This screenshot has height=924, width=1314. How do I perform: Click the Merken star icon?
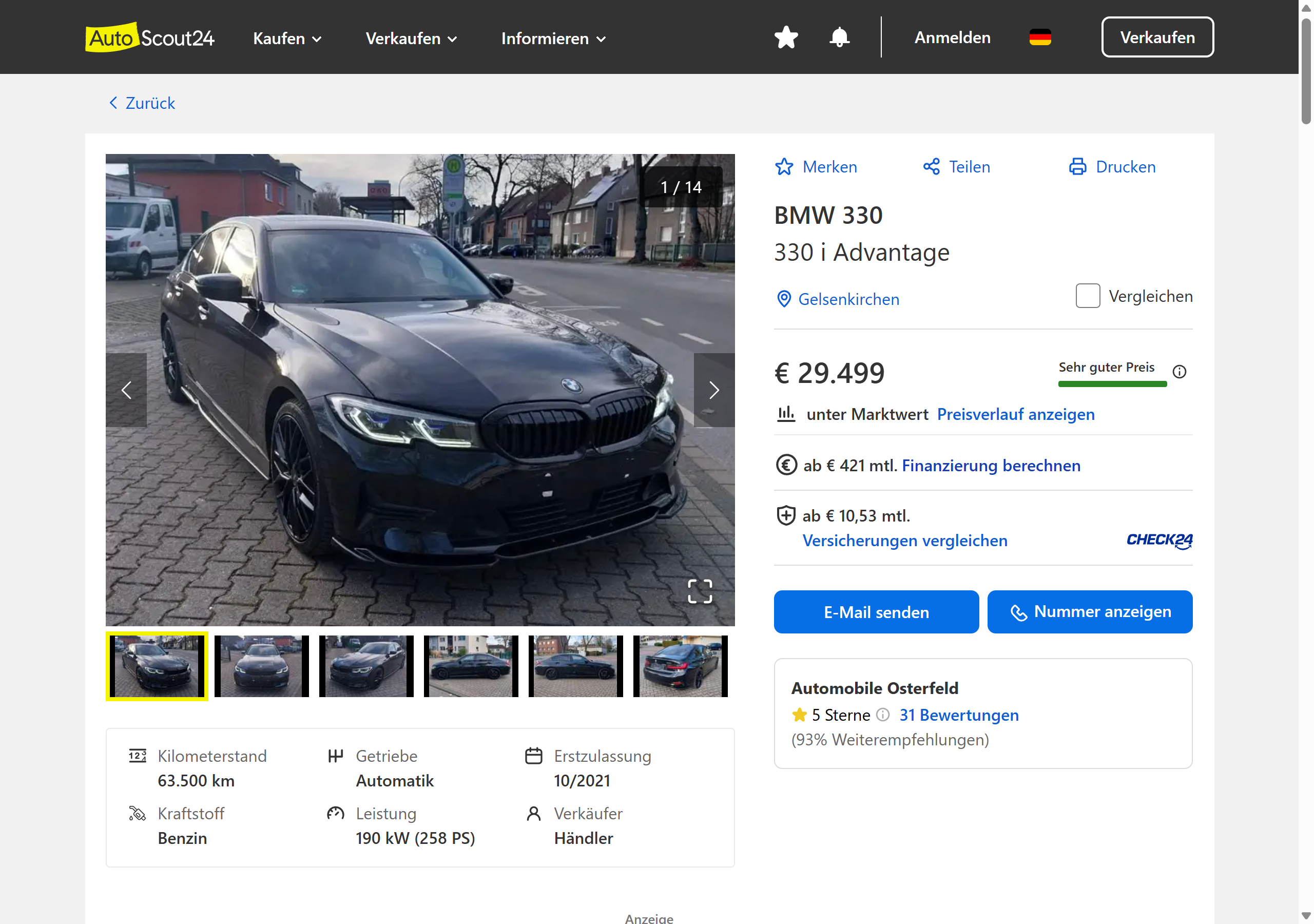pos(784,167)
